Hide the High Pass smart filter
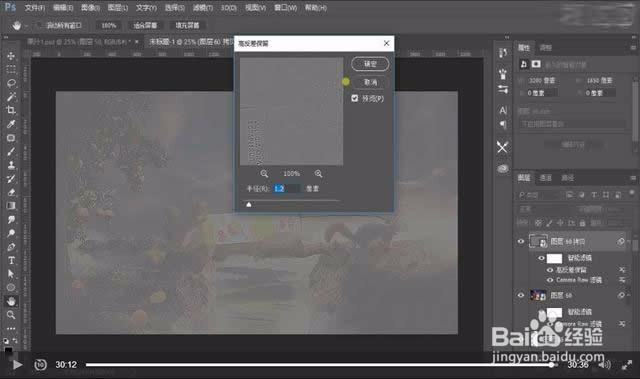 coord(550,270)
